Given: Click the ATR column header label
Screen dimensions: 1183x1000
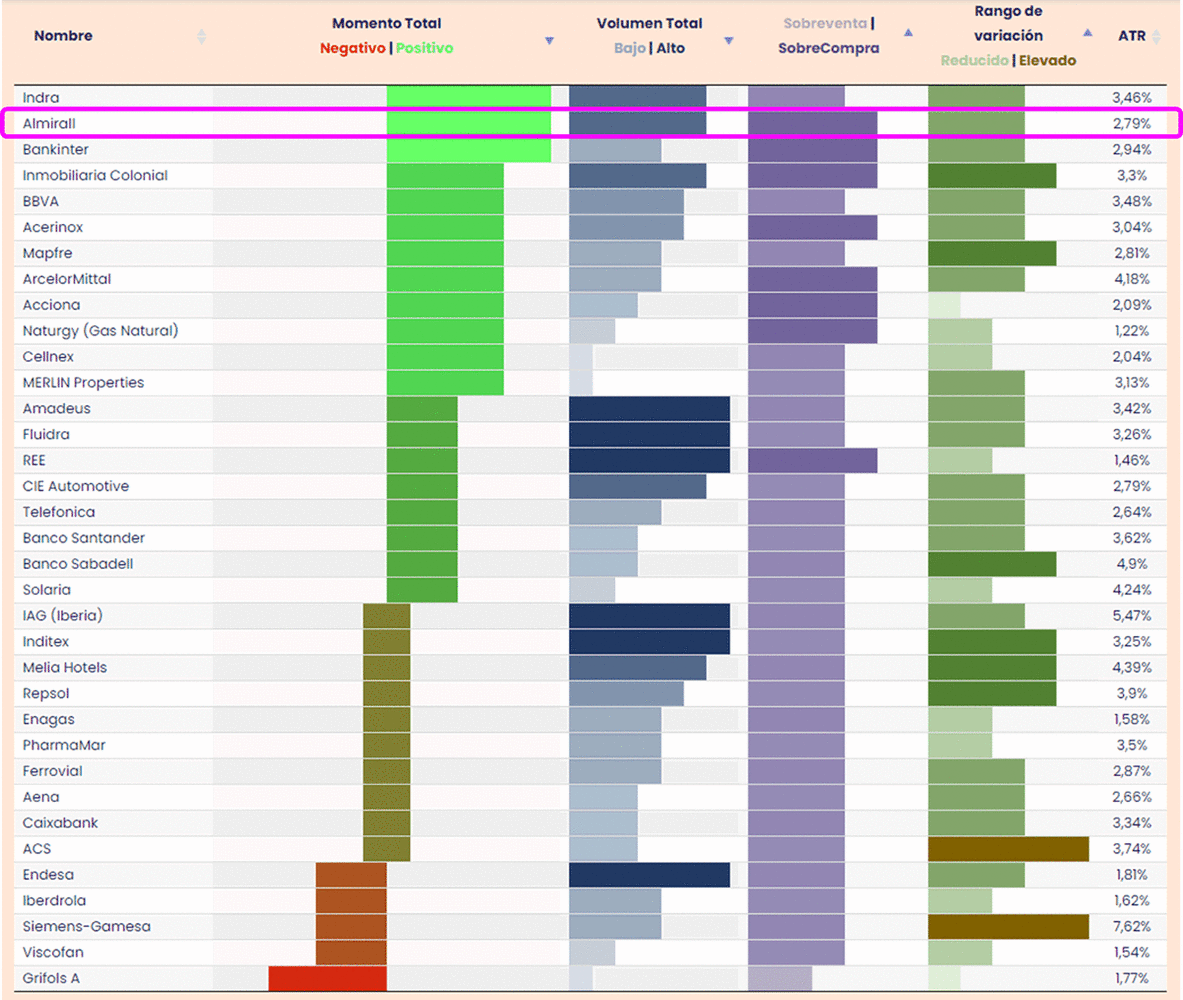Looking at the screenshot, I should coord(1132,35).
